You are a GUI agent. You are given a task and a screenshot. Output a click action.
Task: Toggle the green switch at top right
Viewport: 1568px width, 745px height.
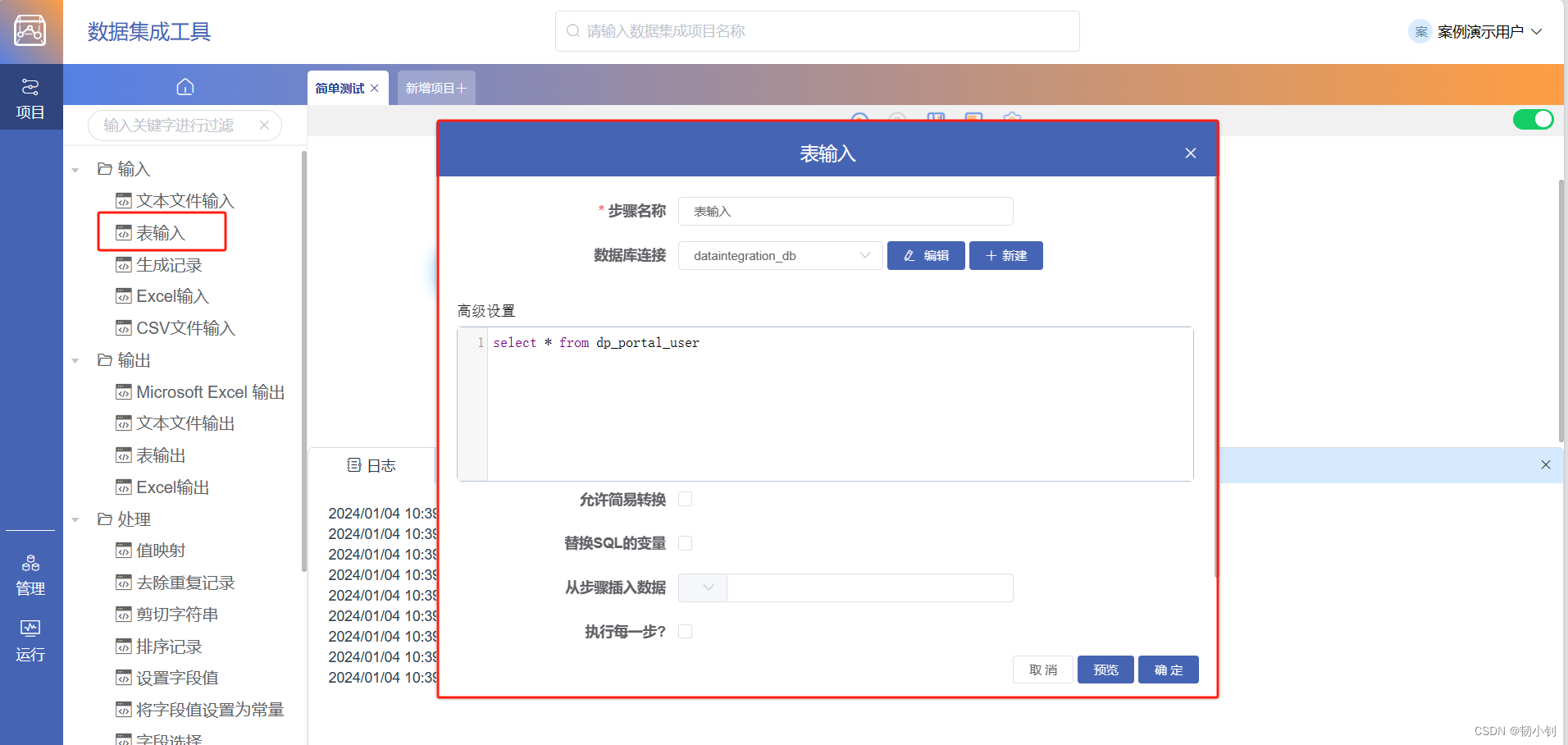(1533, 120)
